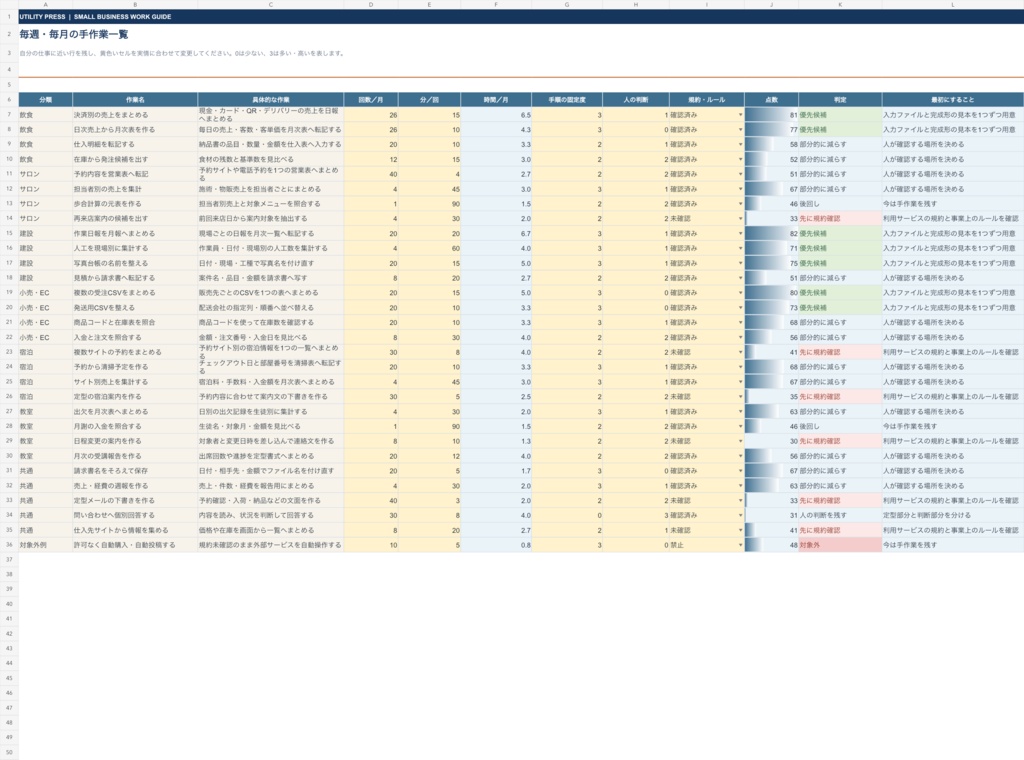The width and height of the screenshot is (1024, 760).
Task: Click the cell 許可なく自動購入・自動投稿する
Action: pos(135,545)
